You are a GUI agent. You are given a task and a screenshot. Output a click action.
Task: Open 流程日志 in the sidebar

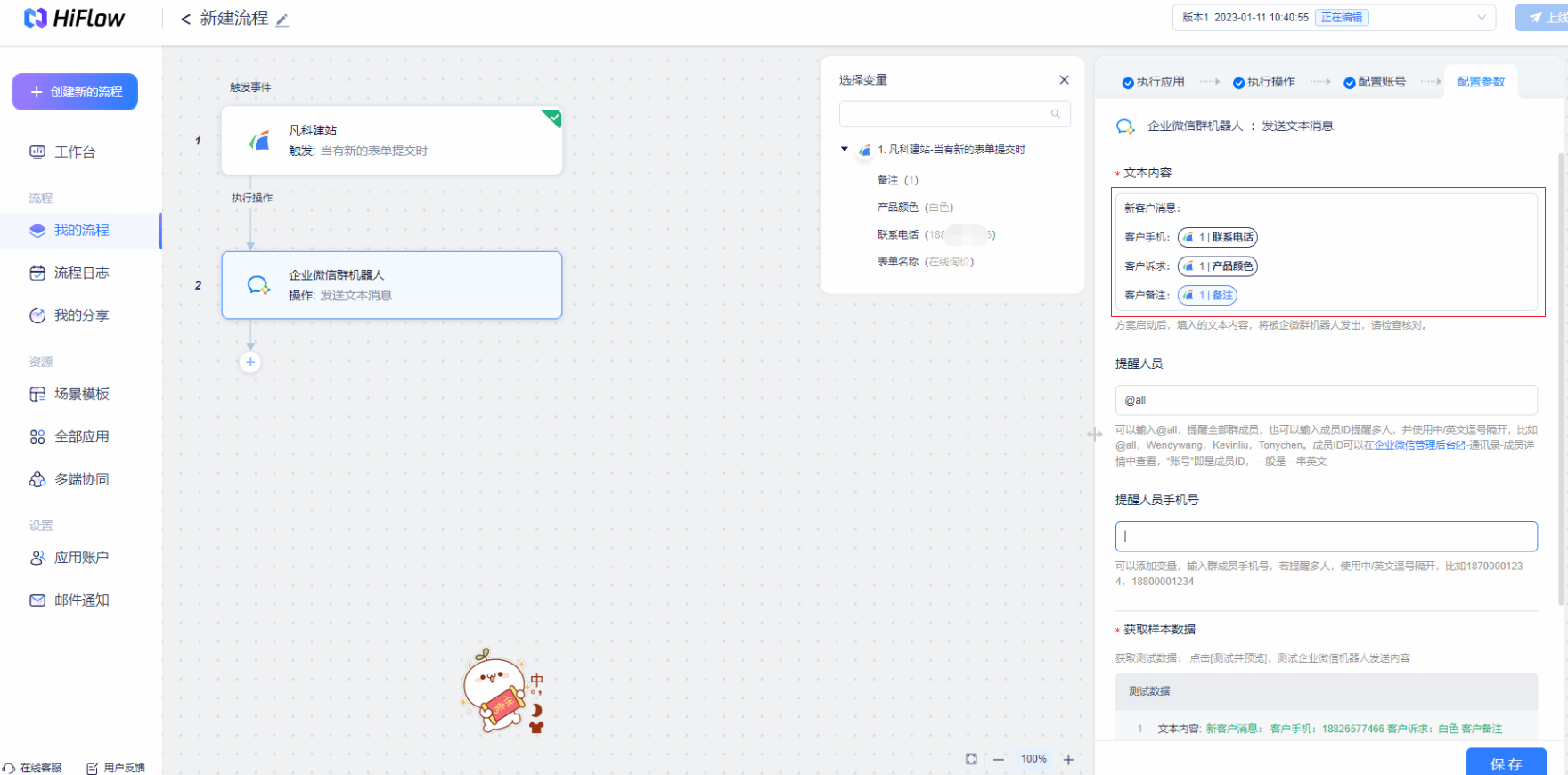(81, 273)
